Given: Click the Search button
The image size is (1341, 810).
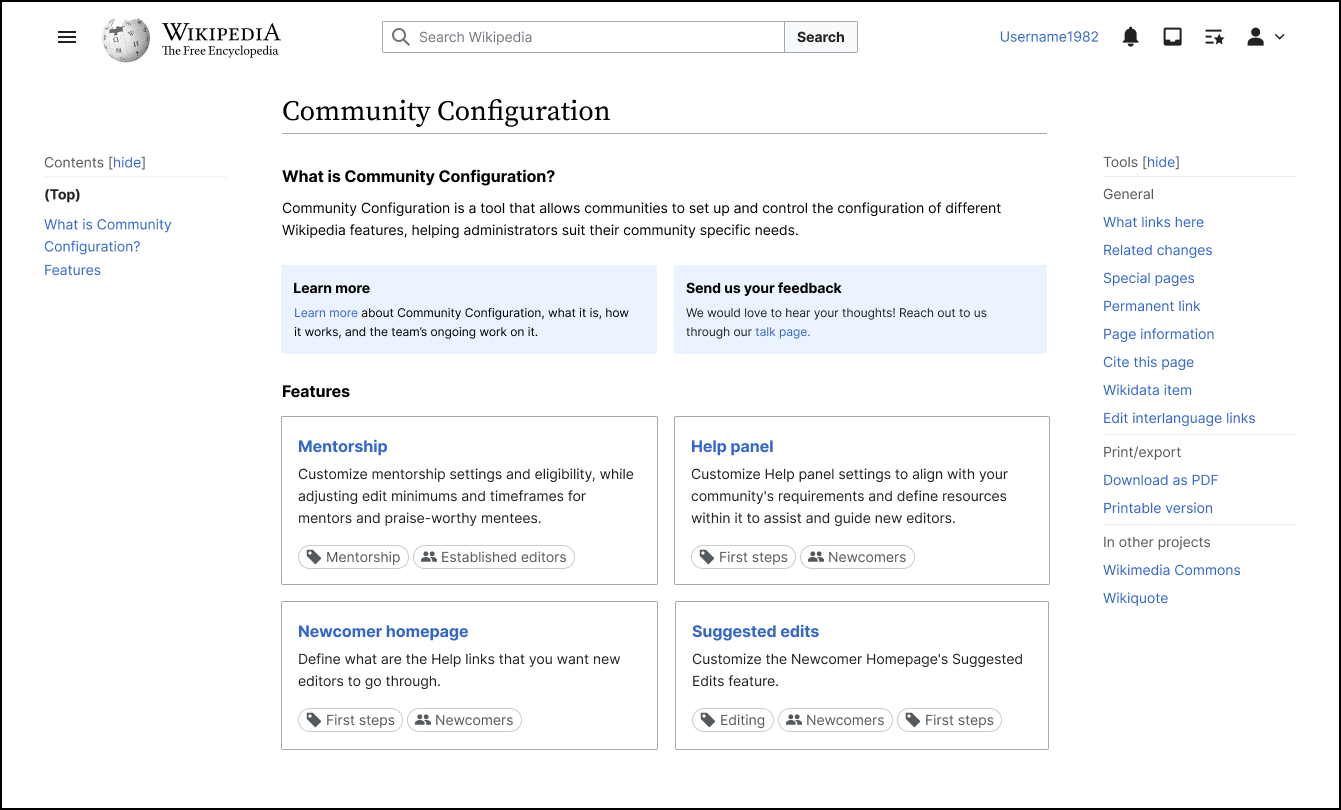Looking at the screenshot, I should coord(821,37).
